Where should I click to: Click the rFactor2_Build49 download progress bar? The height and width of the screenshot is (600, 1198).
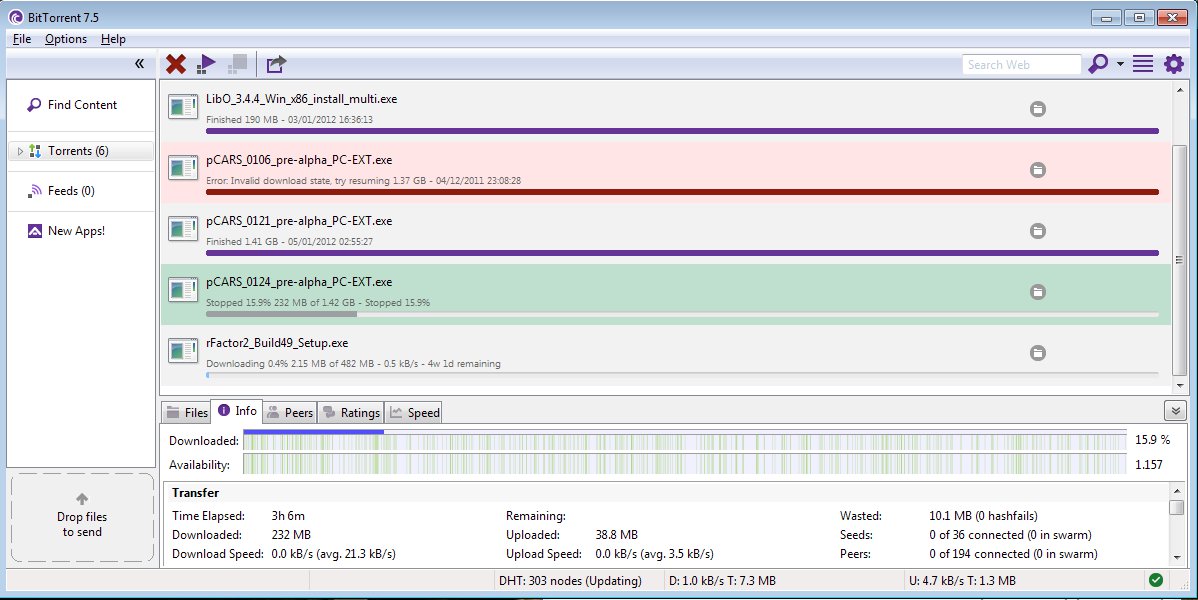click(682, 375)
